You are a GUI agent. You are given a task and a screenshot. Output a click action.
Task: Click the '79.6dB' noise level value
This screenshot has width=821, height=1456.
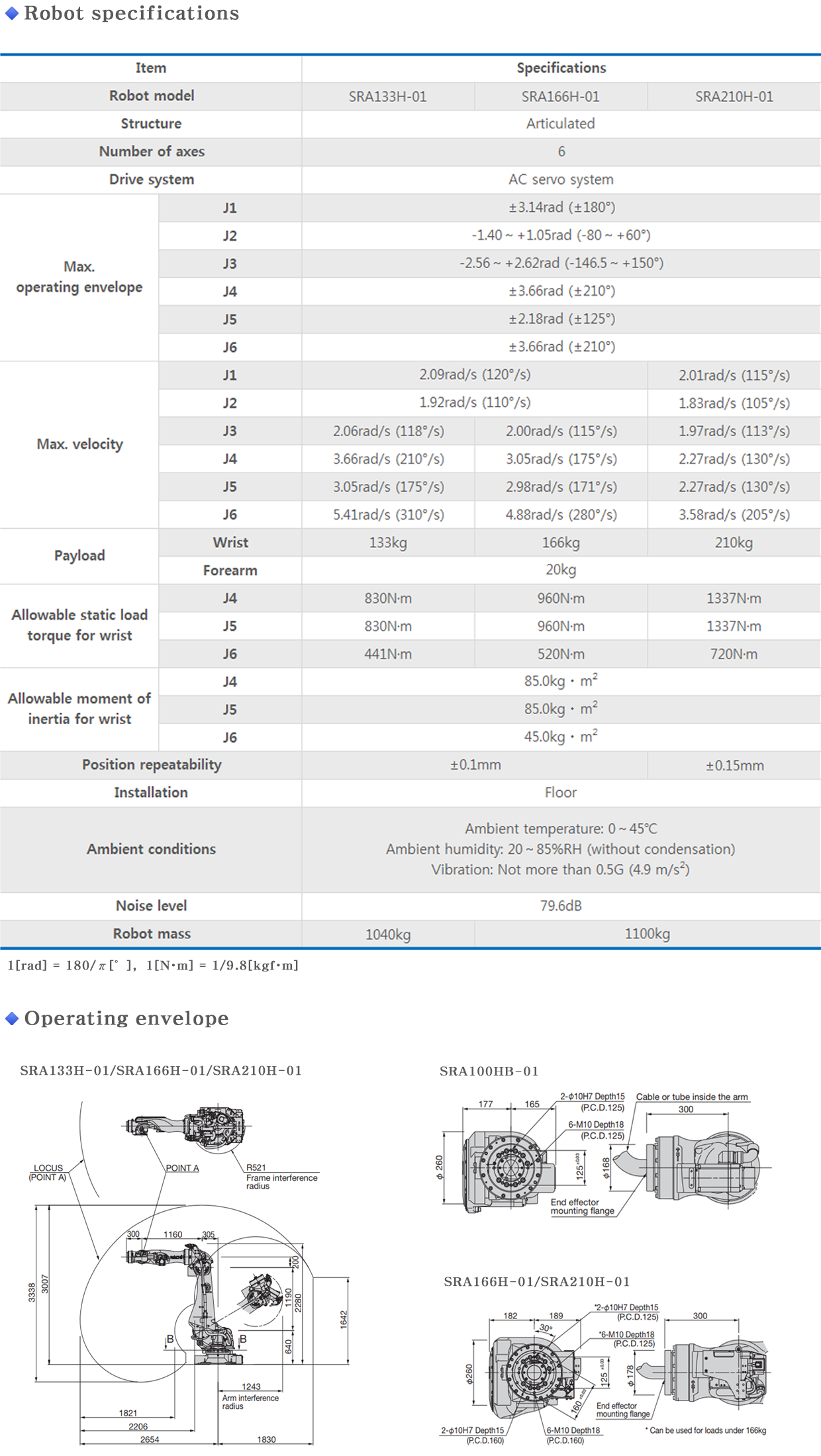pyautogui.click(x=561, y=905)
